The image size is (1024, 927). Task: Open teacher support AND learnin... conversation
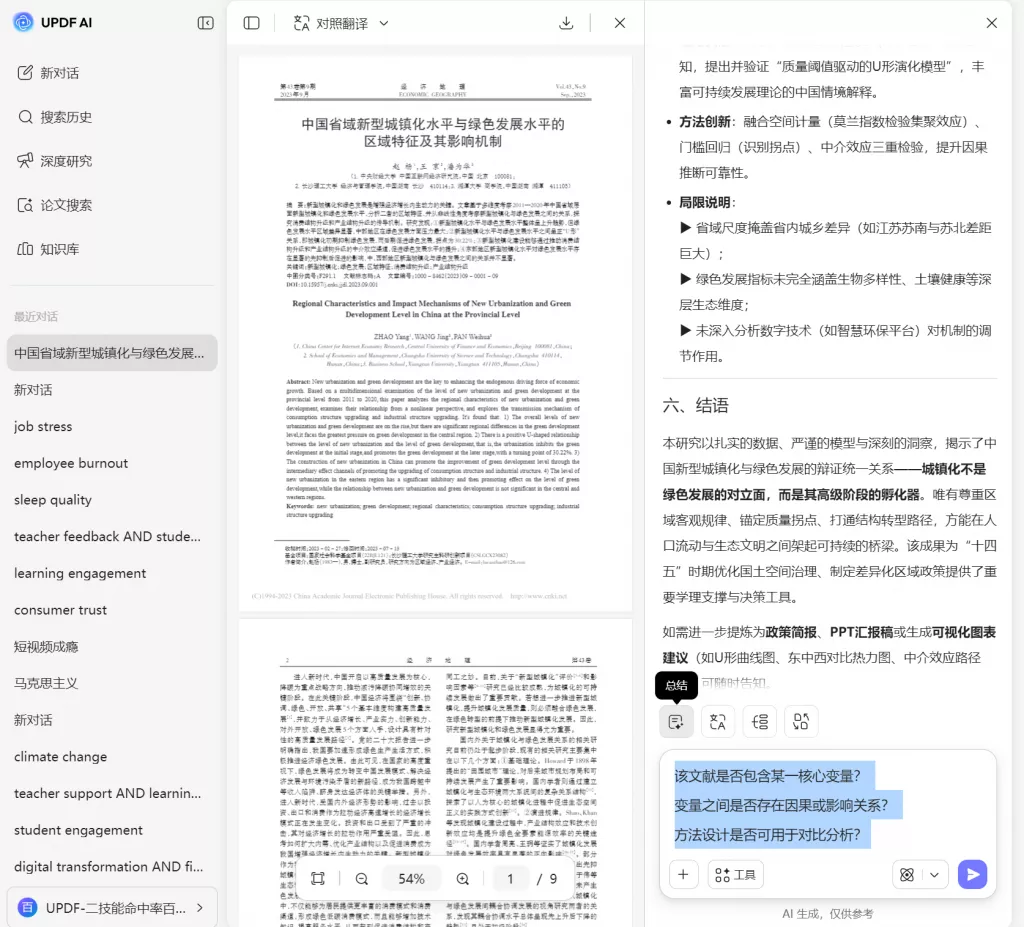click(x=107, y=793)
